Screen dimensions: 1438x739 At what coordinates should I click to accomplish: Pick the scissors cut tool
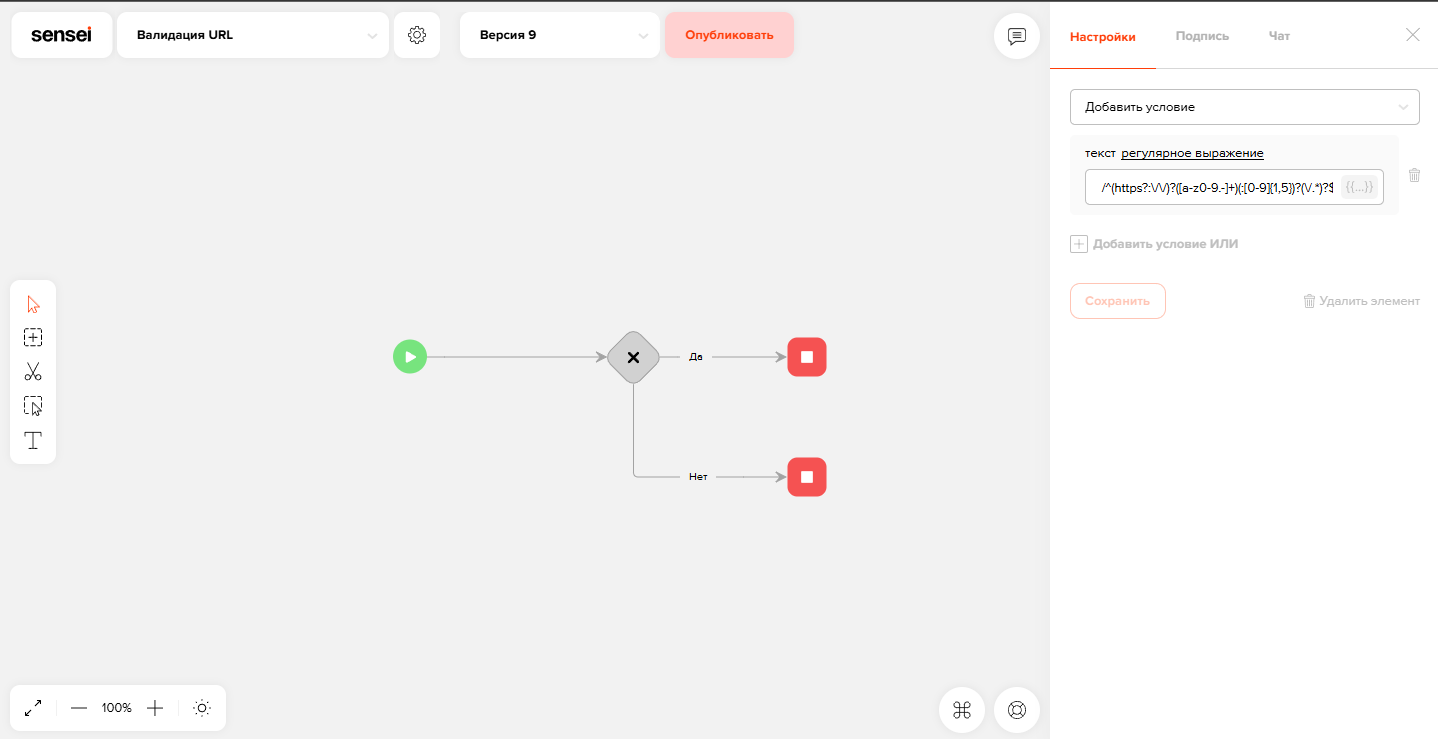[33, 372]
